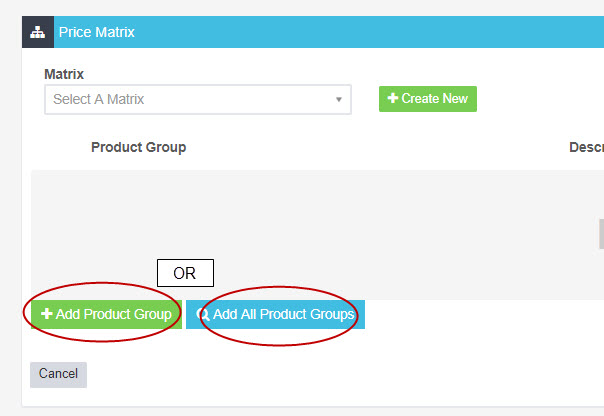
Task: Cancel the price matrix form
Action: (58, 374)
